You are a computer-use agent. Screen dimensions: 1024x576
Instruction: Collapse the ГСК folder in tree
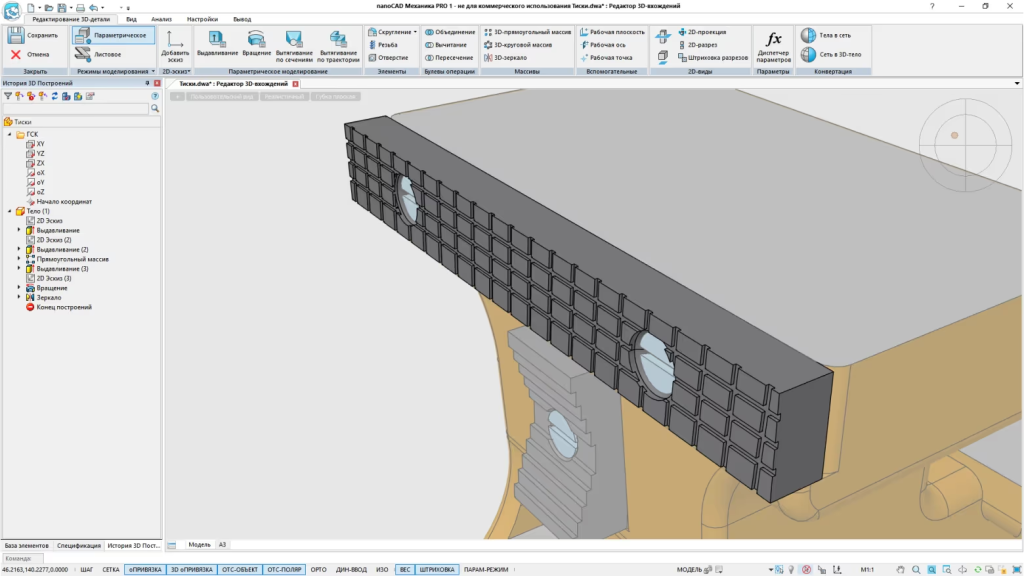click(x=9, y=134)
